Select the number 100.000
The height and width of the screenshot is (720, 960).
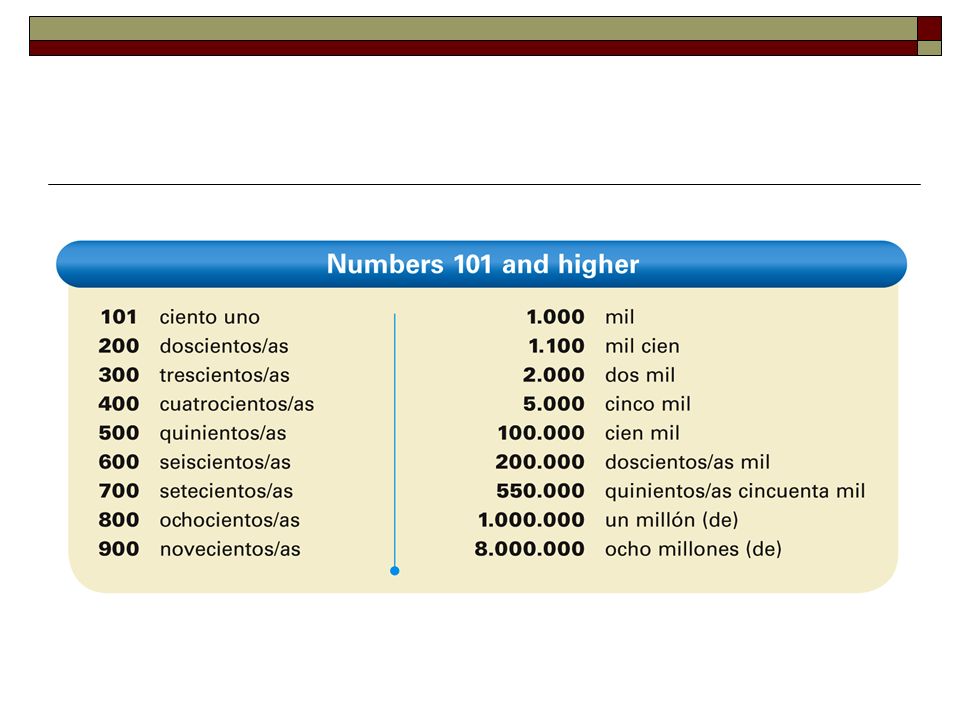point(541,433)
